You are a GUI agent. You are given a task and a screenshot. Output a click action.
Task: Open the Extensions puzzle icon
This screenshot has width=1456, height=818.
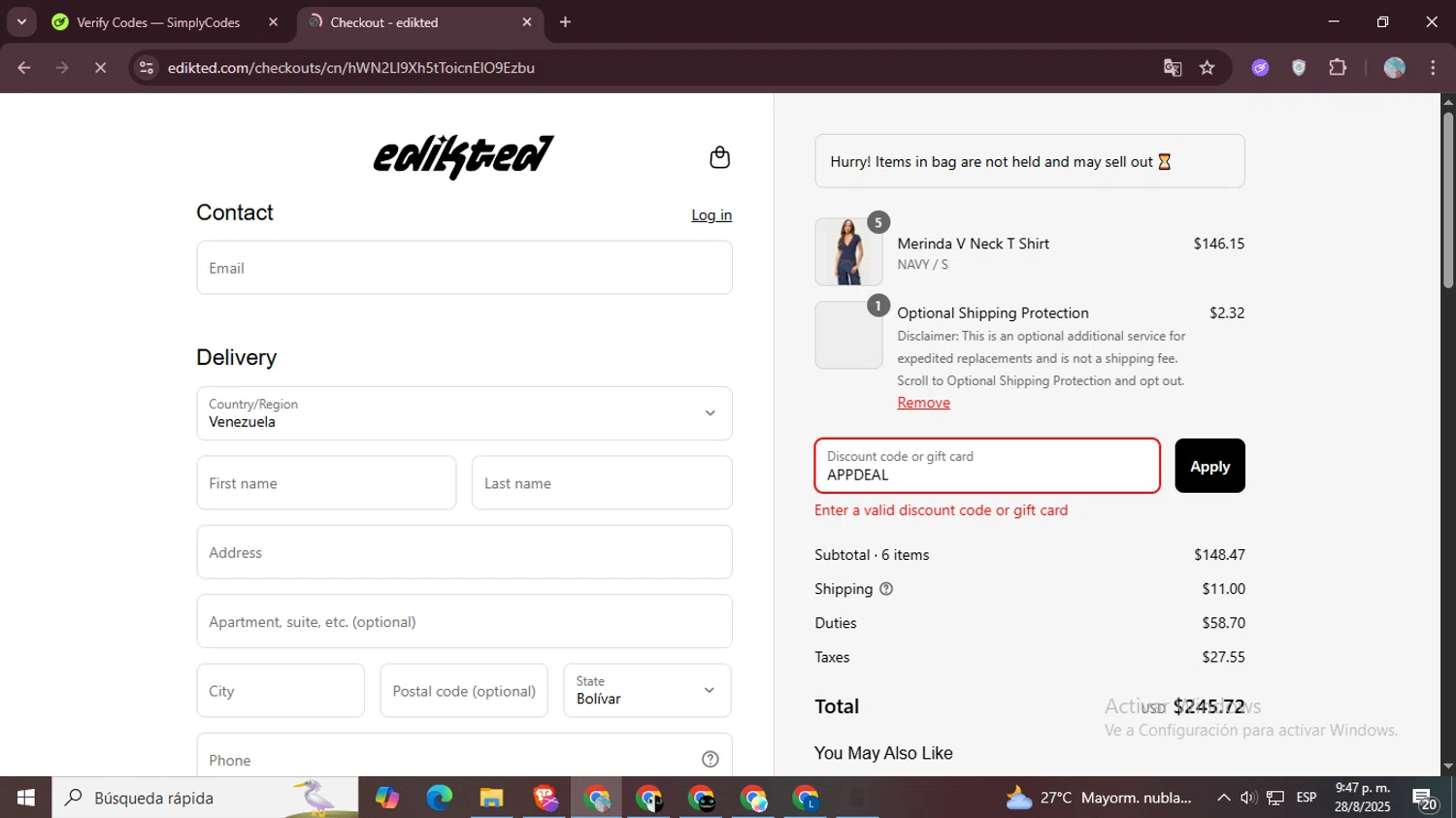click(x=1338, y=68)
